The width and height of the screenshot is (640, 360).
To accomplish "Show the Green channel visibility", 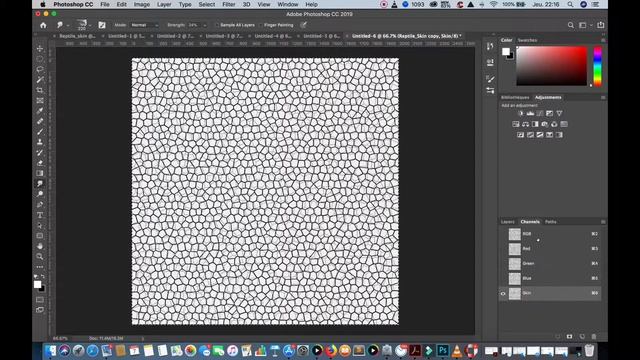I will pyautogui.click(x=503, y=264).
